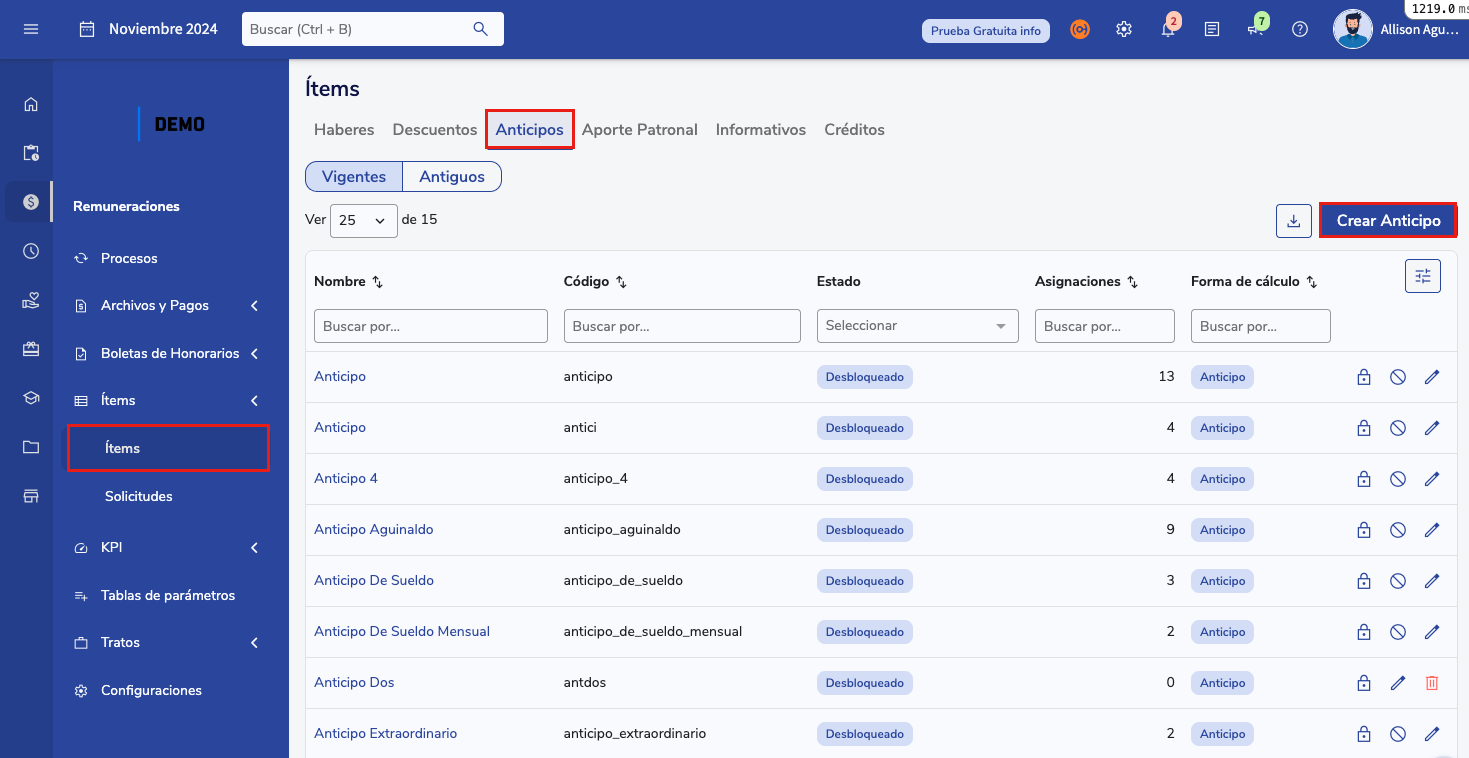Open the column settings filter icon
Screen dimensions: 1469x758
coord(1422,276)
